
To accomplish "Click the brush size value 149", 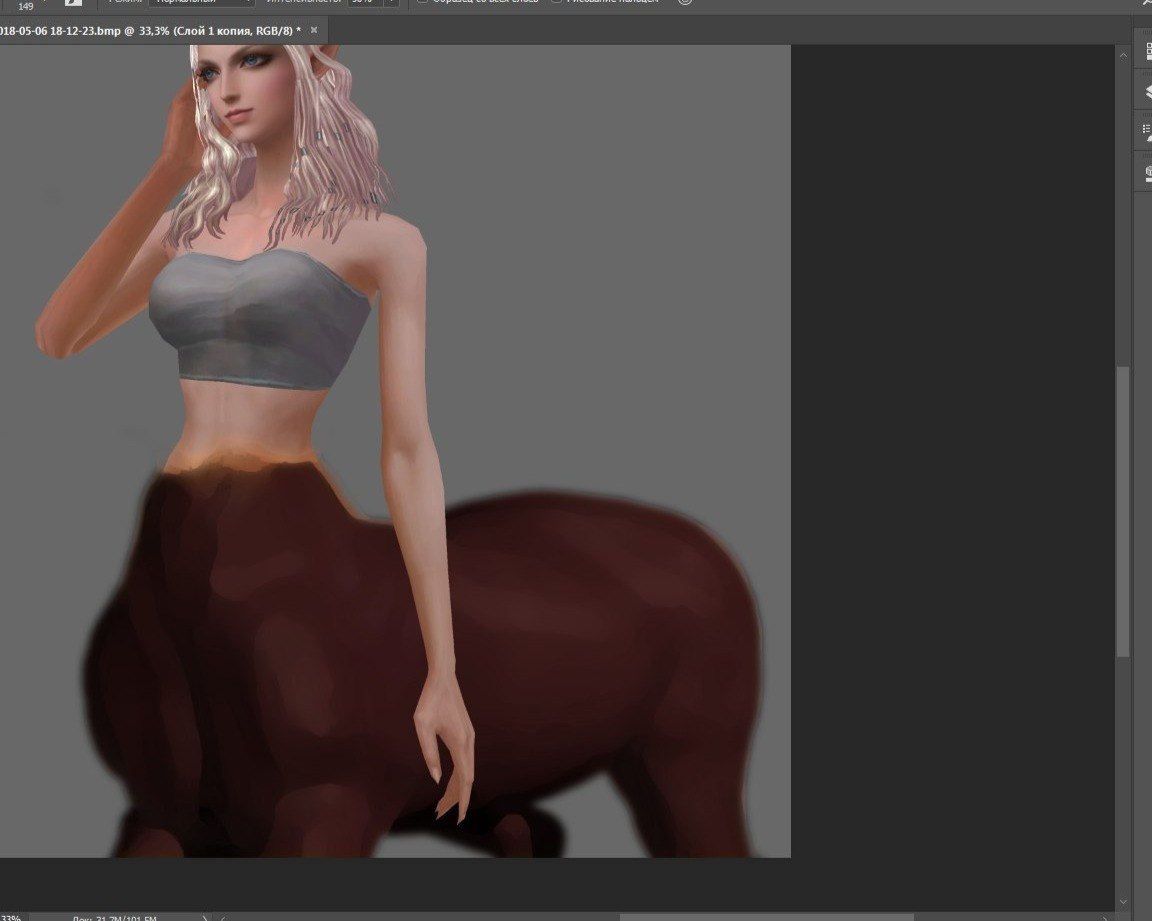I will (26, 6).
